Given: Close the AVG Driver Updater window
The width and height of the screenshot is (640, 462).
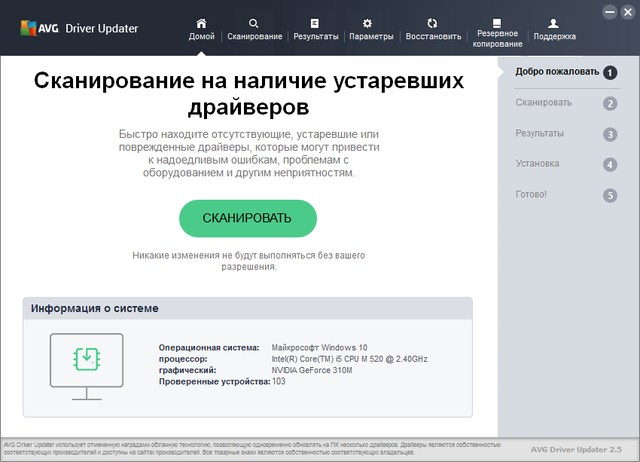Looking at the screenshot, I should point(627,10).
